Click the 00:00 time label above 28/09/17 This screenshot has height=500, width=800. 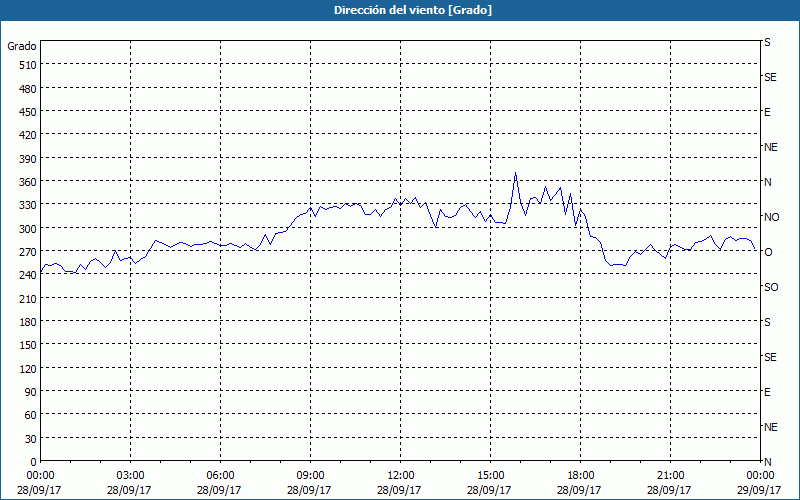point(40,476)
